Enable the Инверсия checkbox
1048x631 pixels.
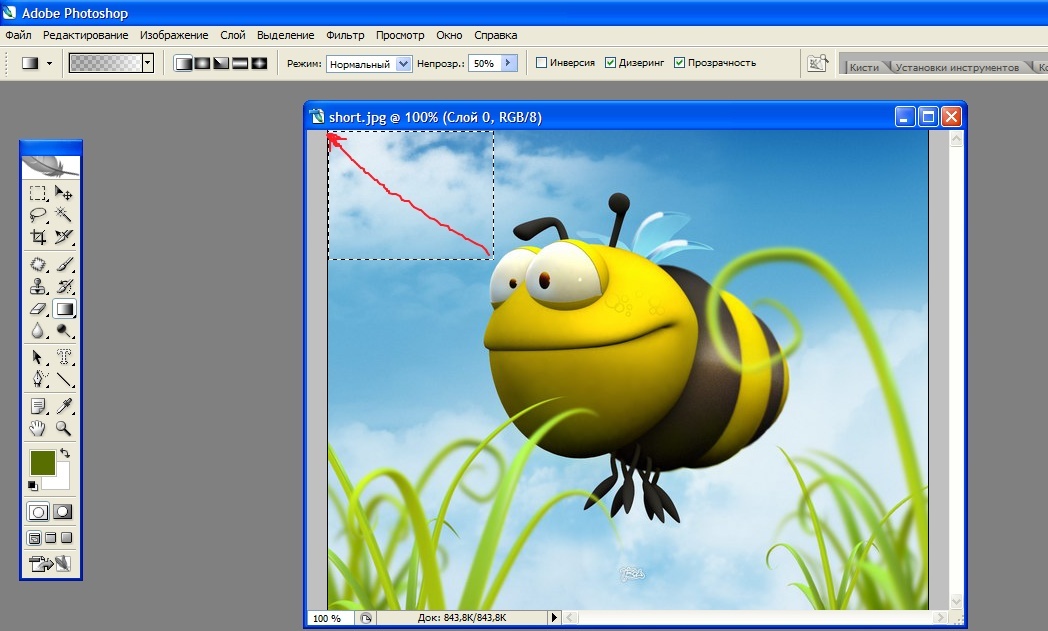541,63
